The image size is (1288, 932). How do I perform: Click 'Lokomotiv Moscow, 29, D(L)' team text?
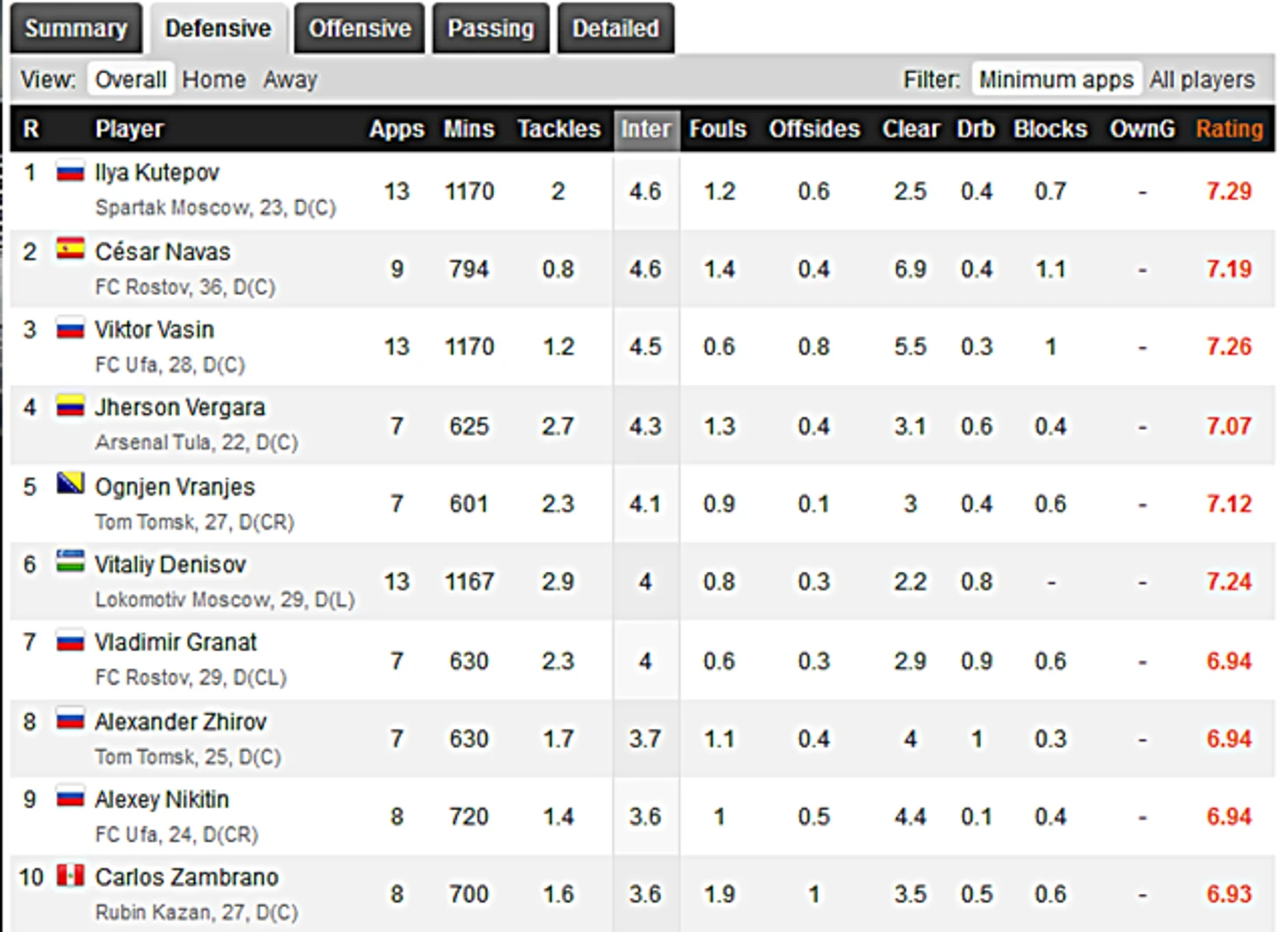point(225,599)
